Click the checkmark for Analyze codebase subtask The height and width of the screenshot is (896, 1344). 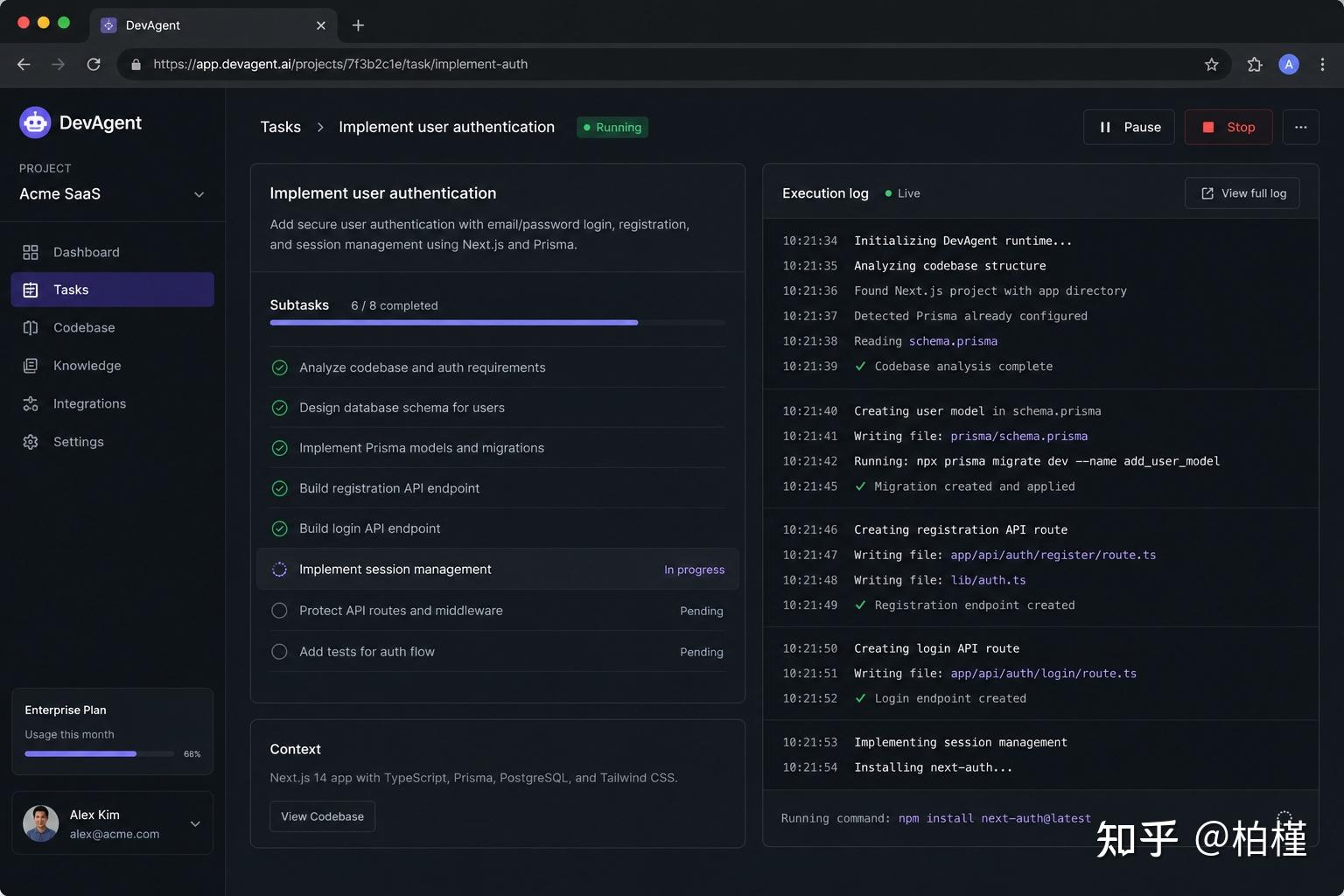coord(279,367)
